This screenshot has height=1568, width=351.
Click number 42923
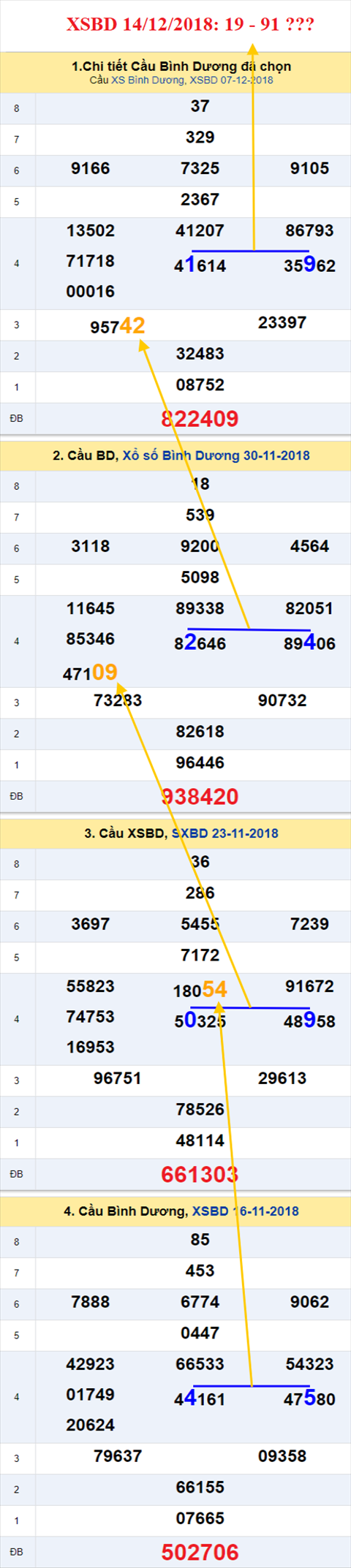click(91, 1364)
